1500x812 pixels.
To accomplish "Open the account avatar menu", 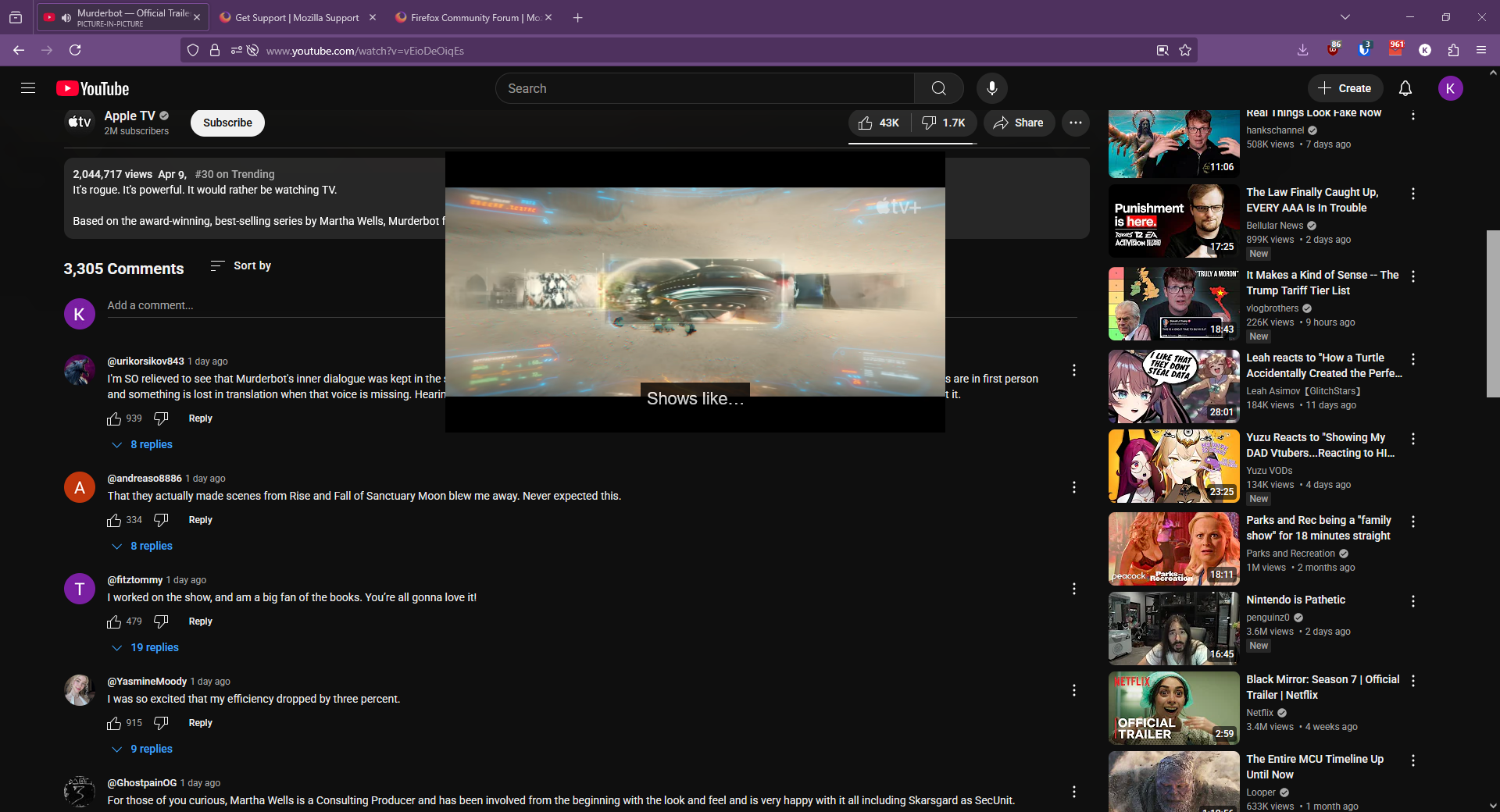I will click(1450, 88).
